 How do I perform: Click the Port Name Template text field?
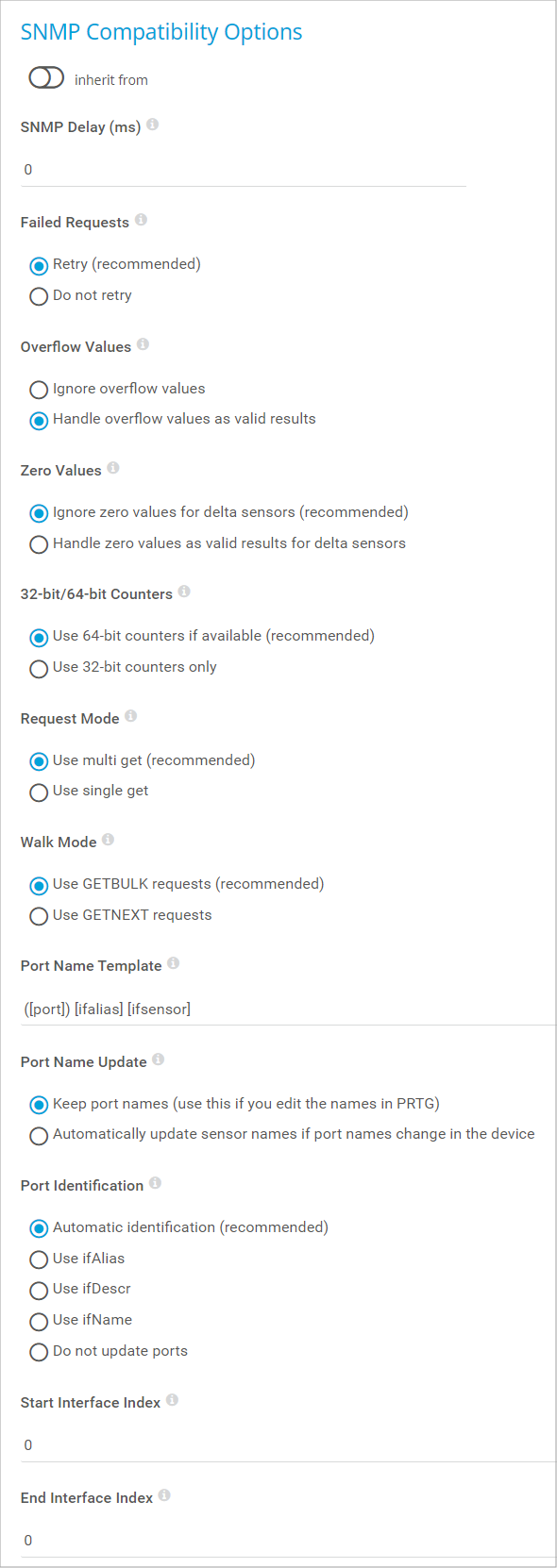tap(288, 1009)
